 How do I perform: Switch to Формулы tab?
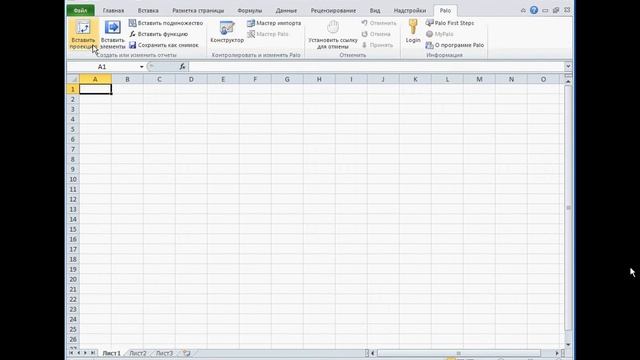[x=249, y=11]
